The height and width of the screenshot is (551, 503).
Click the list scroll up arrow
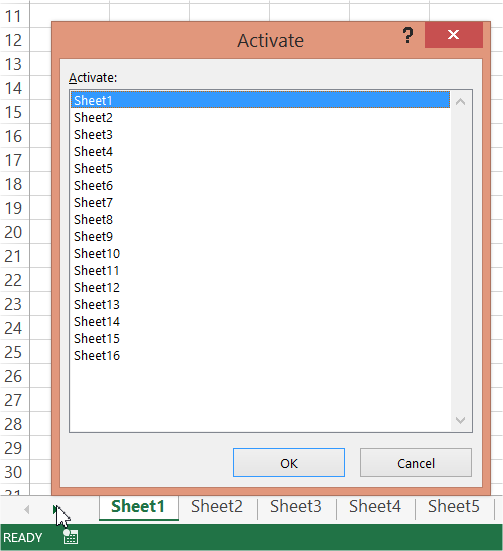(460, 102)
